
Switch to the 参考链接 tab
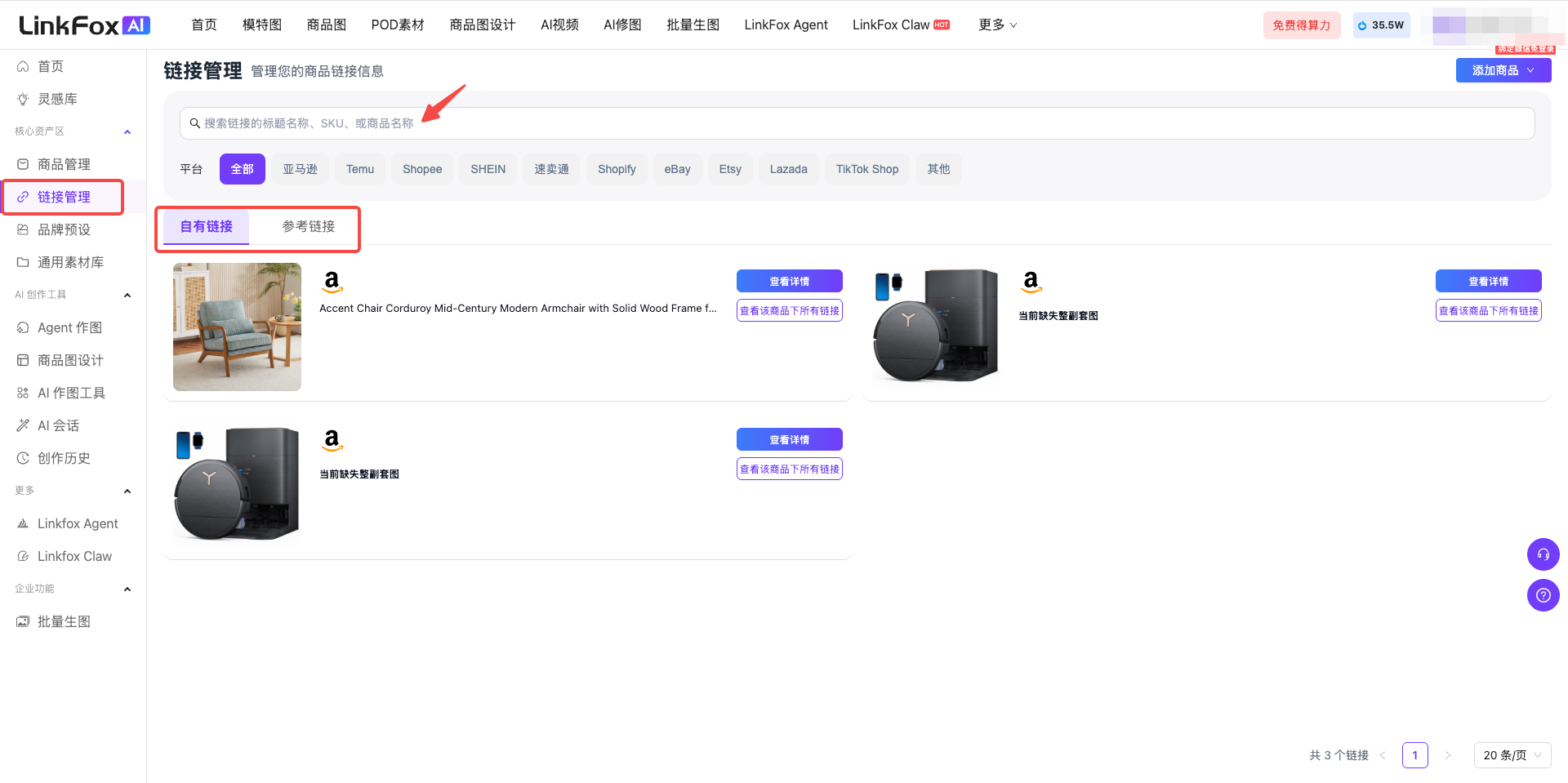(x=309, y=227)
